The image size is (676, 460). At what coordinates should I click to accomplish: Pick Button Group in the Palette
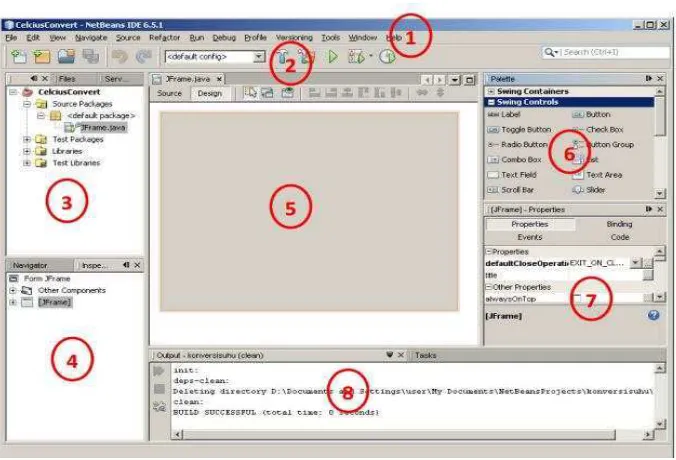click(603, 144)
